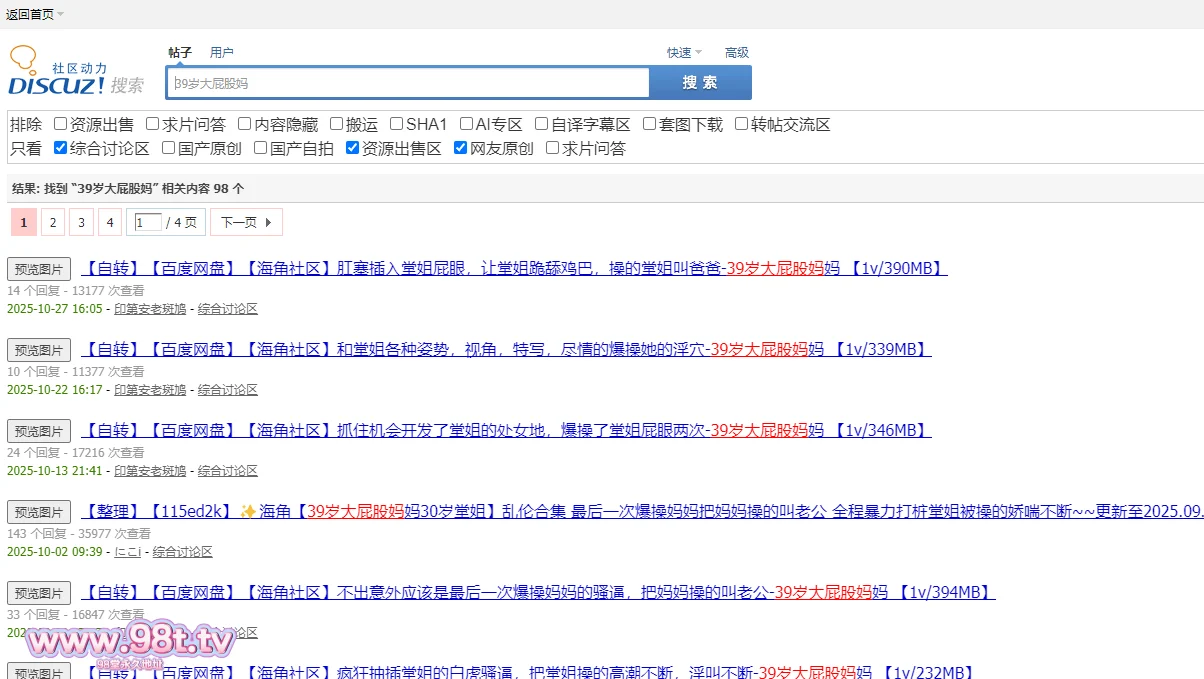Screen dimensions: 1204x679
Task: Click 预览图片 for the first result
Action: 39,269
